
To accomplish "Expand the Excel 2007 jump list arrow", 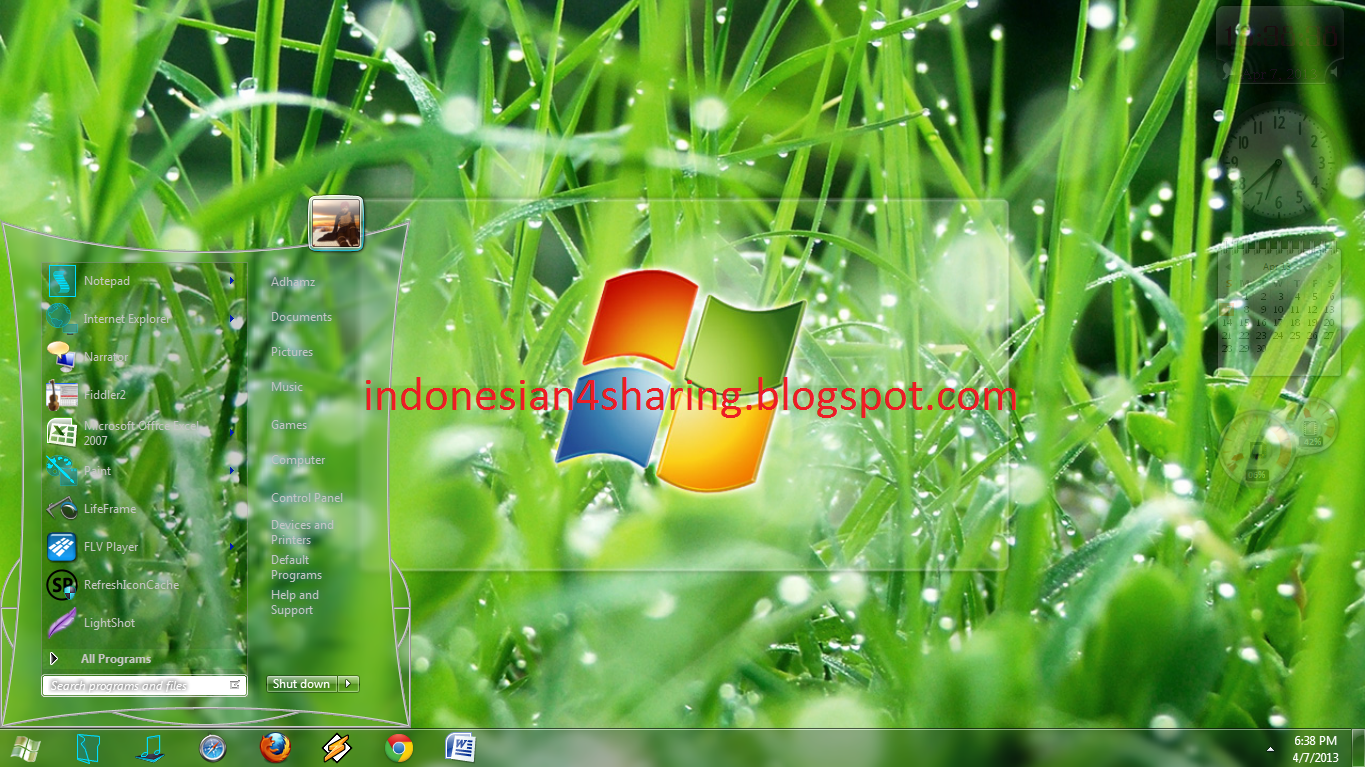I will coord(232,433).
